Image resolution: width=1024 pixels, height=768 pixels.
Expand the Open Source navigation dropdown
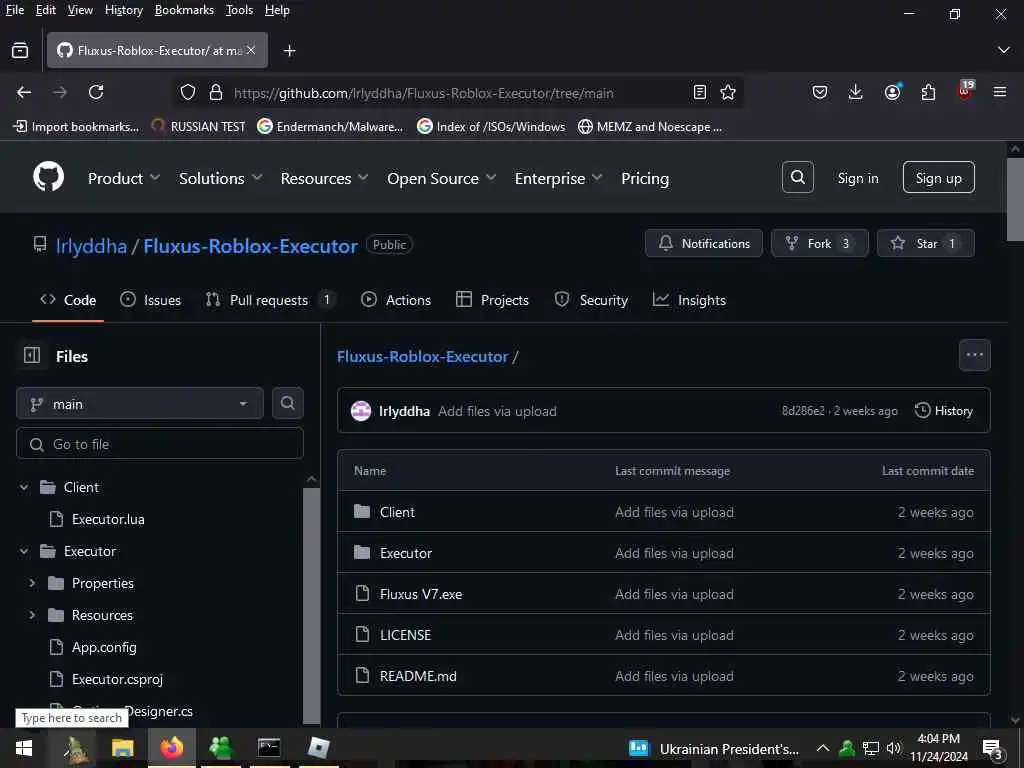[441, 178]
